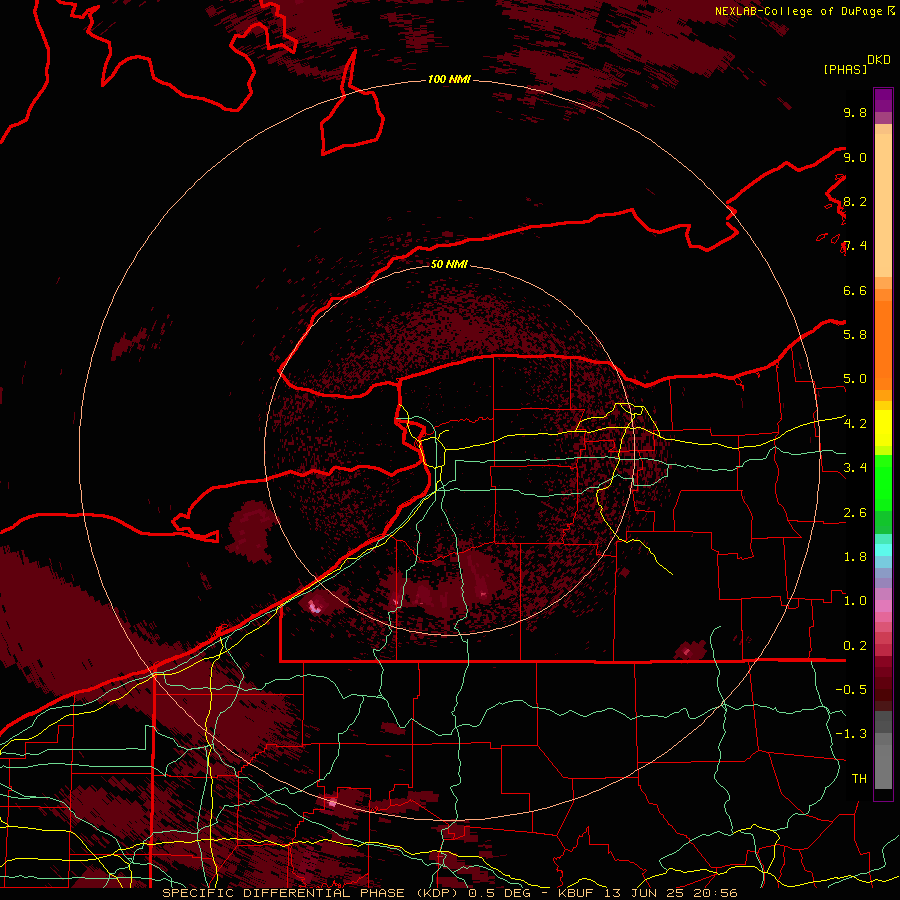This screenshot has height=900, width=900.
Task: Click the 50 NMI range ring label
Action: pyautogui.click(x=449, y=264)
